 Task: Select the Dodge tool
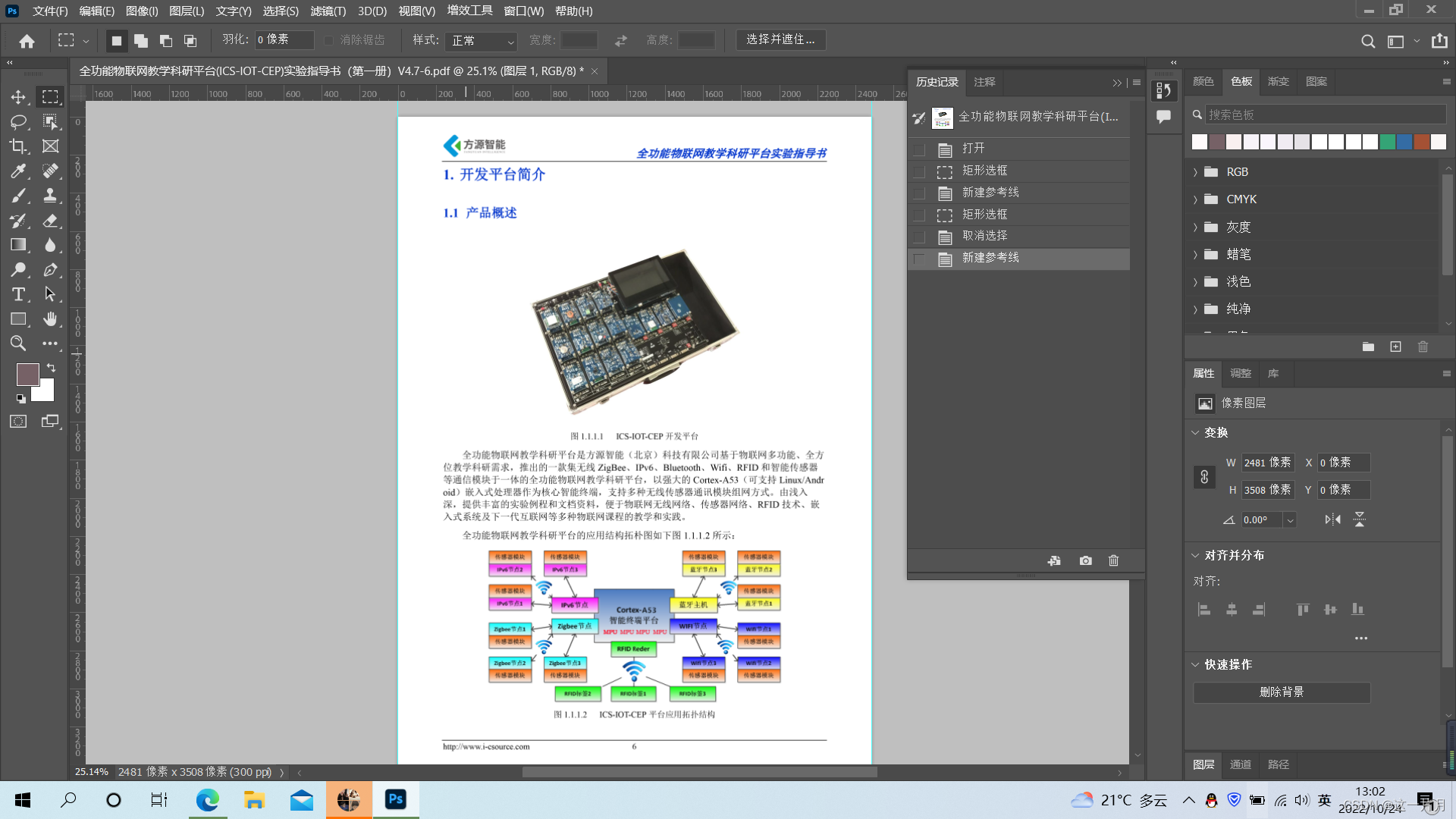click(x=18, y=270)
